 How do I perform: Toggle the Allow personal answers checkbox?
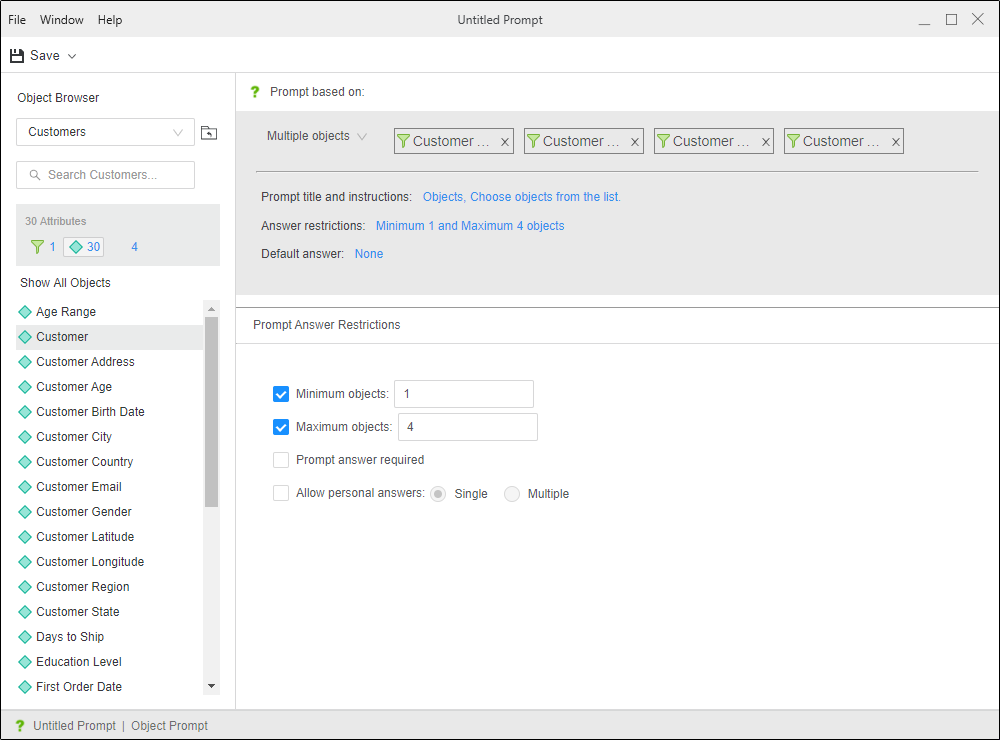(x=281, y=493)
